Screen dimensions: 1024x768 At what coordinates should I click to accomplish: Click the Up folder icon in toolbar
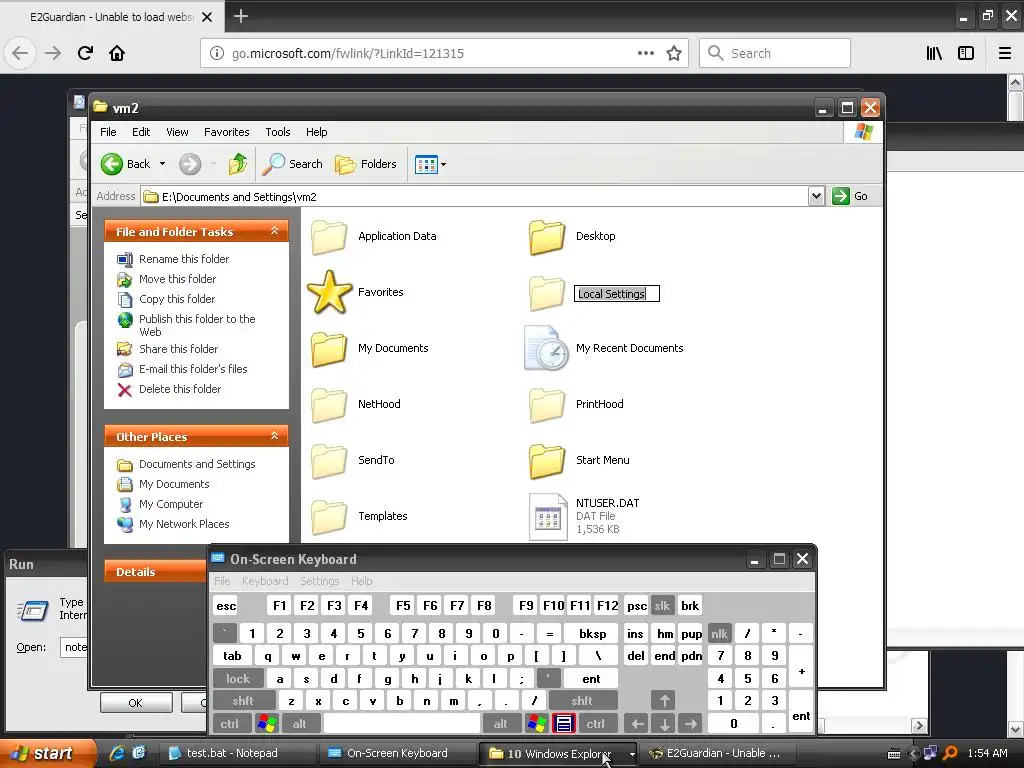pyautogui.click(x=238, y=164)
